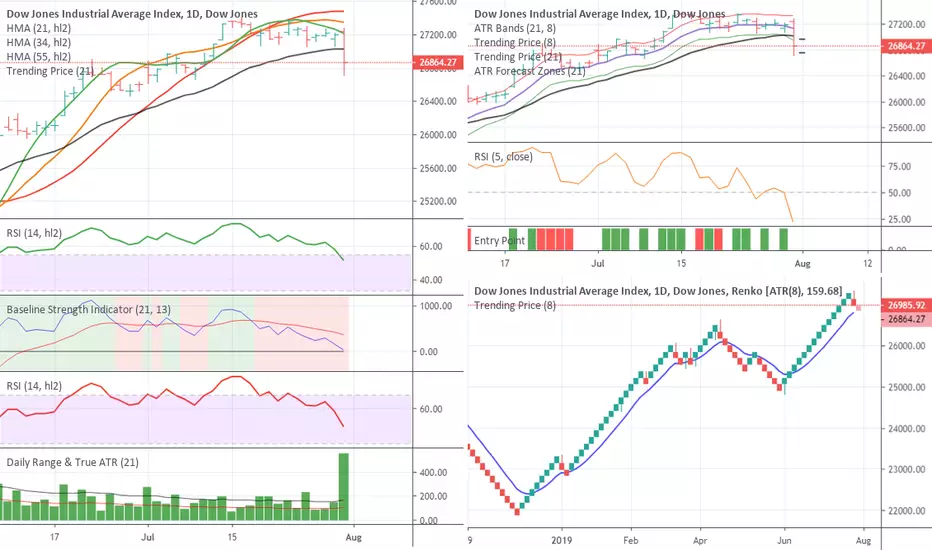Click the 27200.00 price level on left chart axis

pos(438,35)
